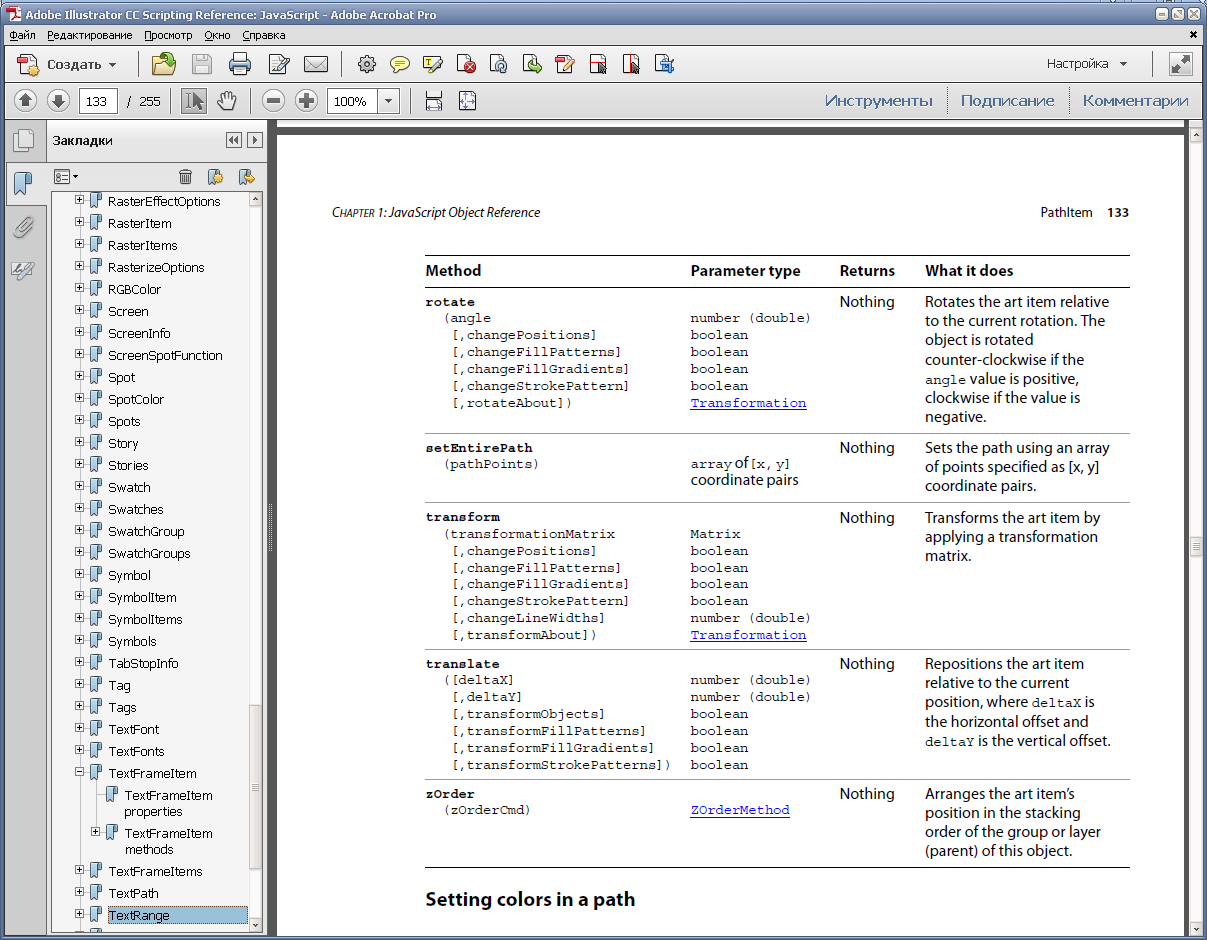Screen dimensions: 1207x940
Task: Collapse the TextFrameItem bookmark
Action: pos(80,773)
